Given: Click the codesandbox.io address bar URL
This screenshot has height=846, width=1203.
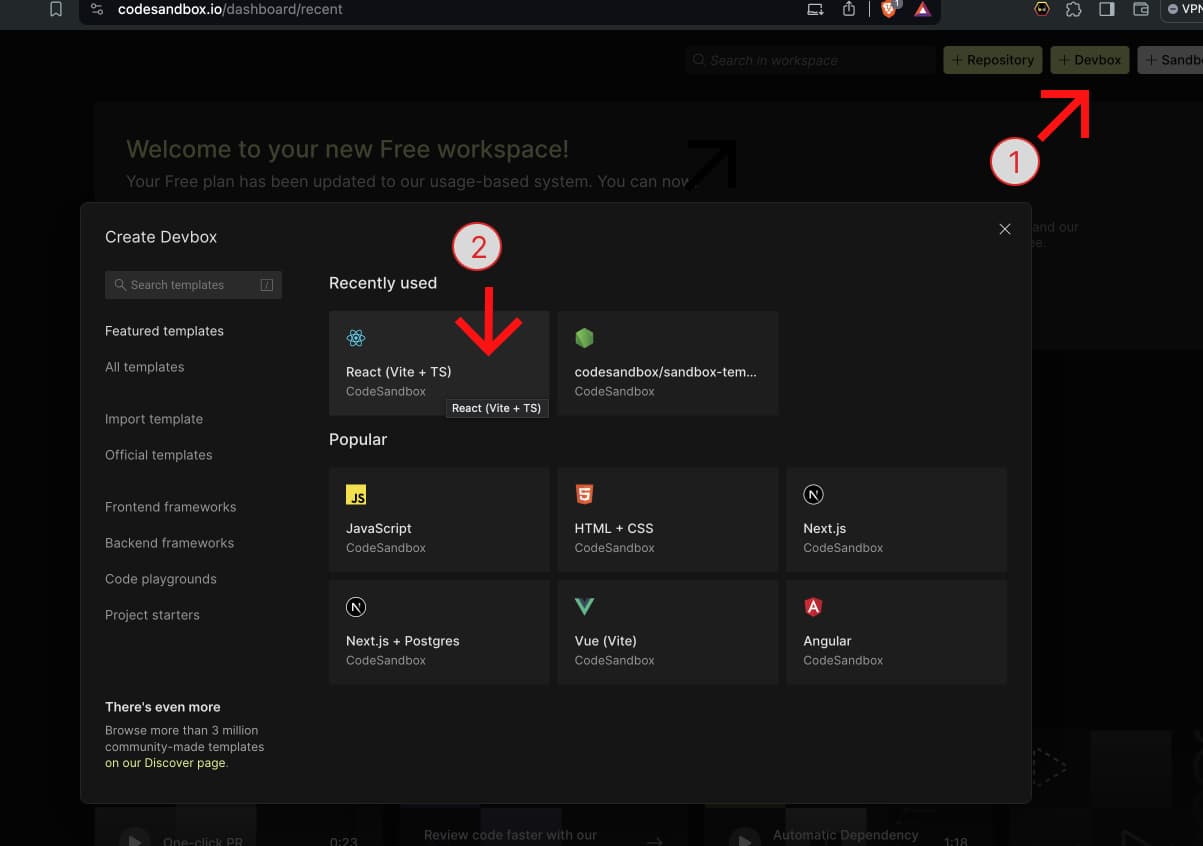Looking at the screenshot, I should [x=230, y=9].
